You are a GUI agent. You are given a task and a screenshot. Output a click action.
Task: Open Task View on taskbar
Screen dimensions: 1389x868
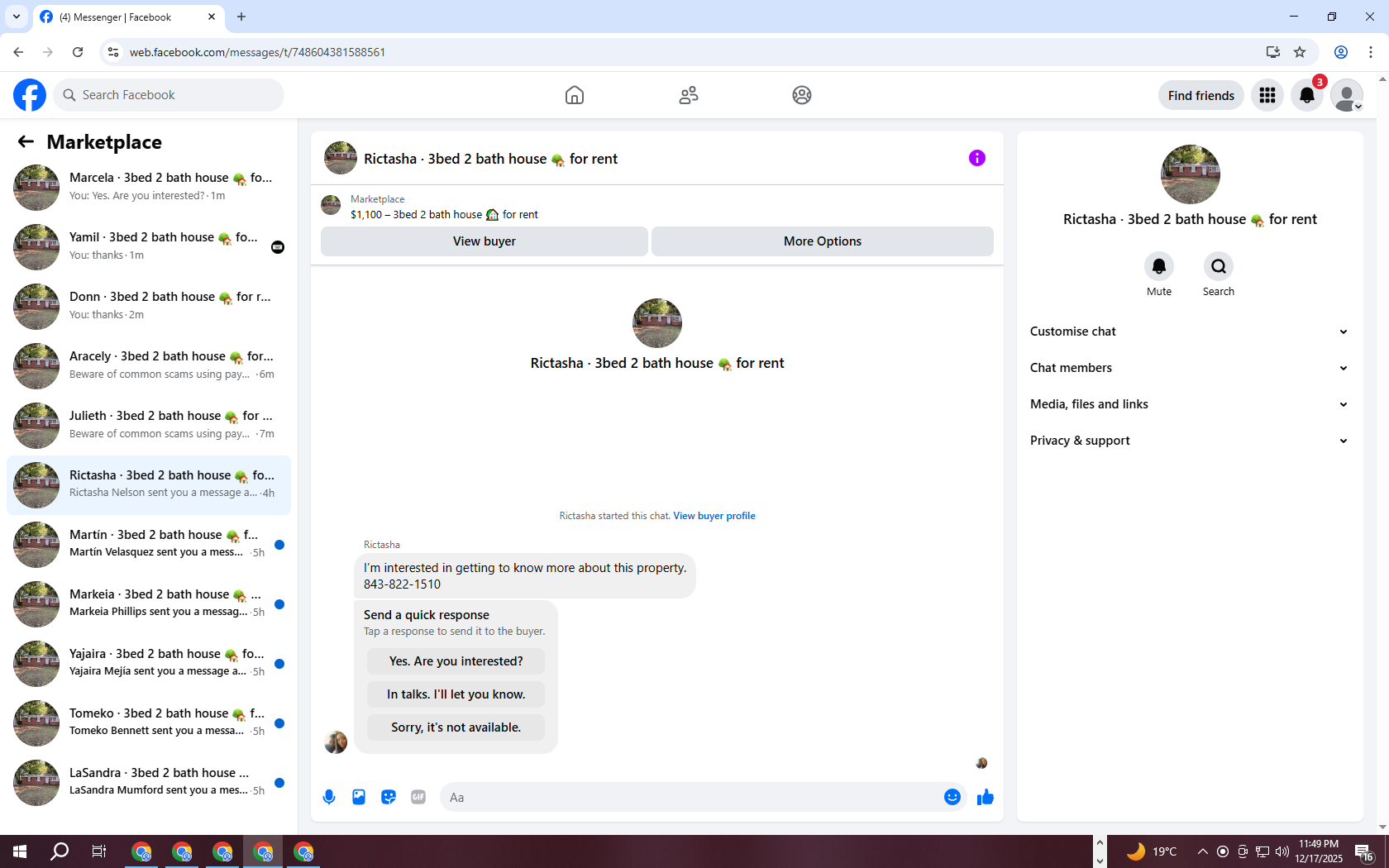click(99, 851)
